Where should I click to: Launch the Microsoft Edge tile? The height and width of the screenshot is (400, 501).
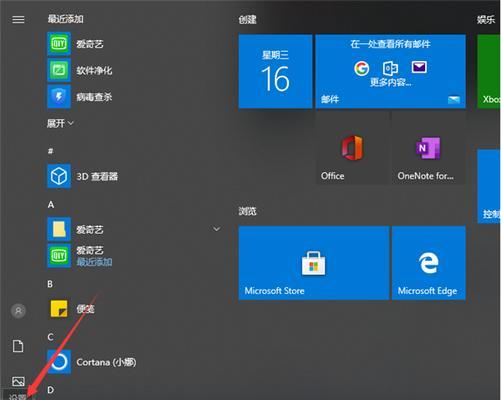coord(429,263)
